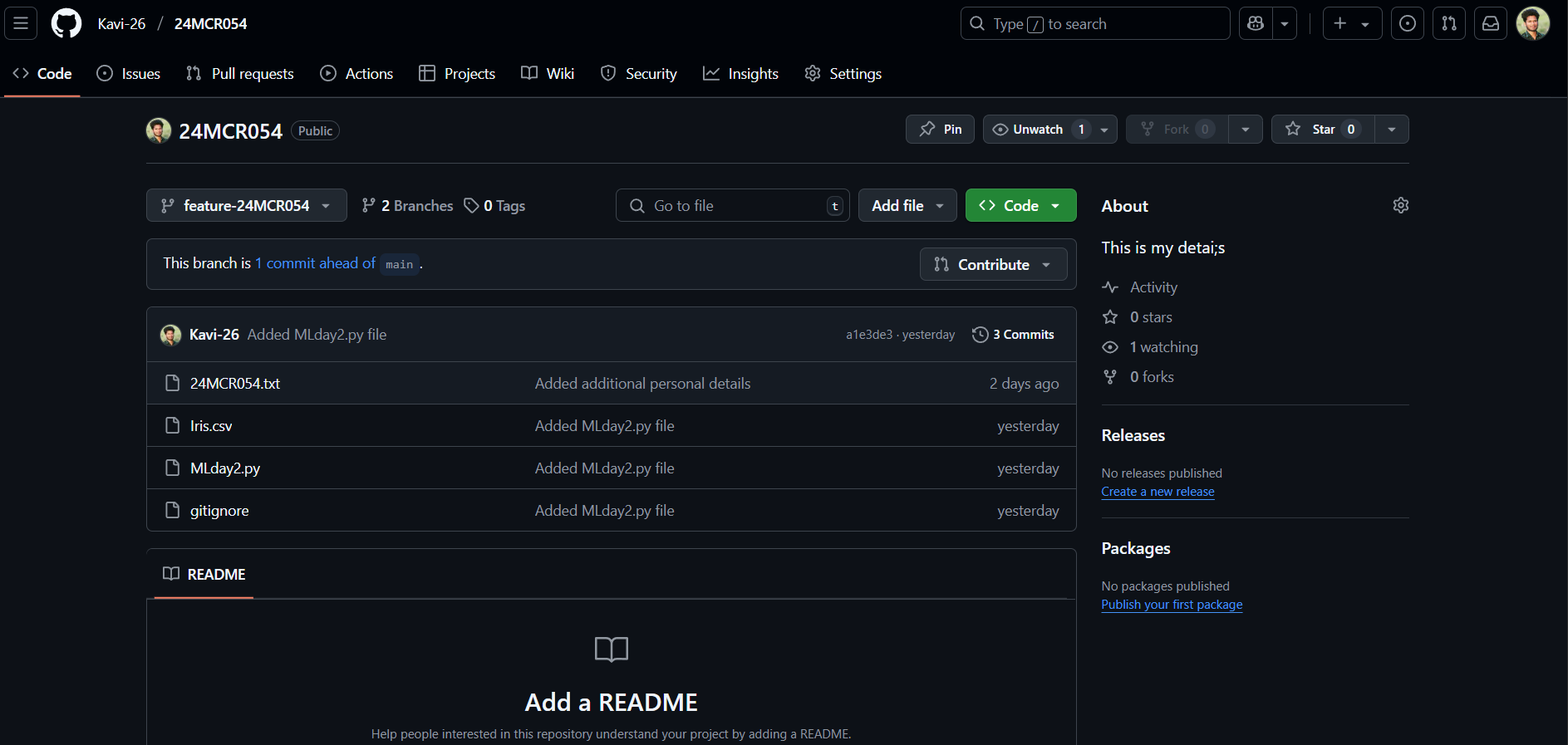Open the issues icon in top bar
The image size is (1568, 745).
tap(1408, 23)
